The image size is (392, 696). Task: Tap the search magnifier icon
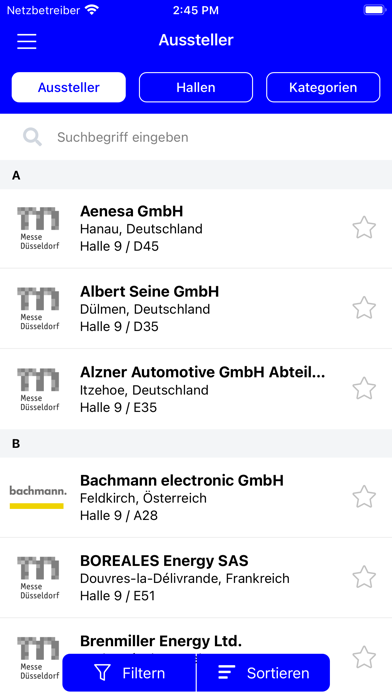[32, 137]
